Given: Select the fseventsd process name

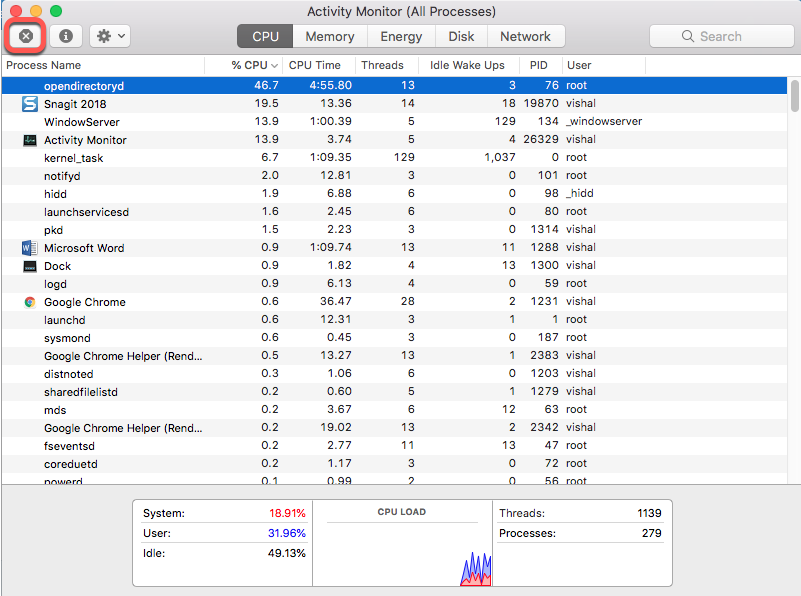Looking at the screenshot, I should [x=69, y=446].
